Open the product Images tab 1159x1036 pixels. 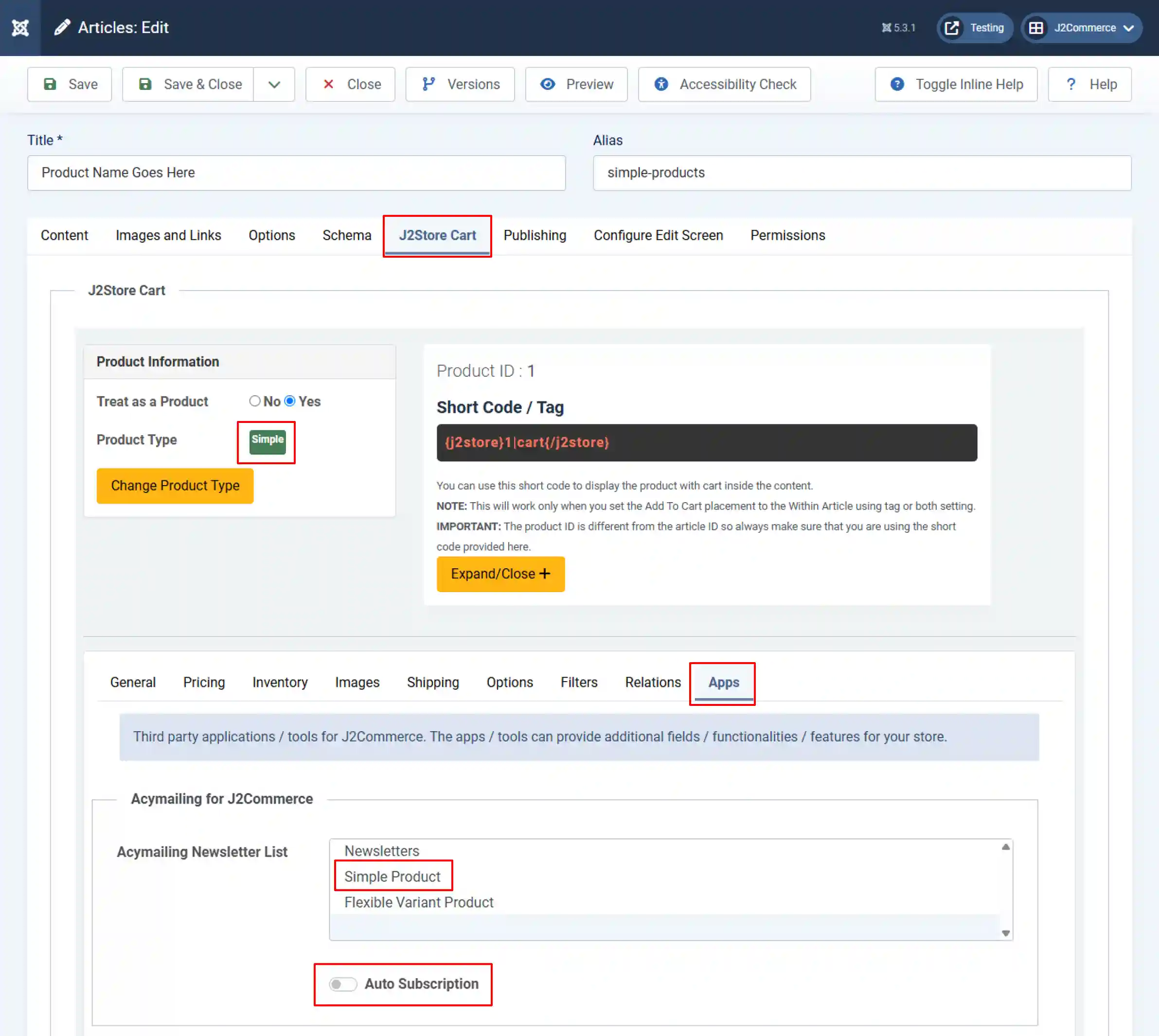pos(357,682)
